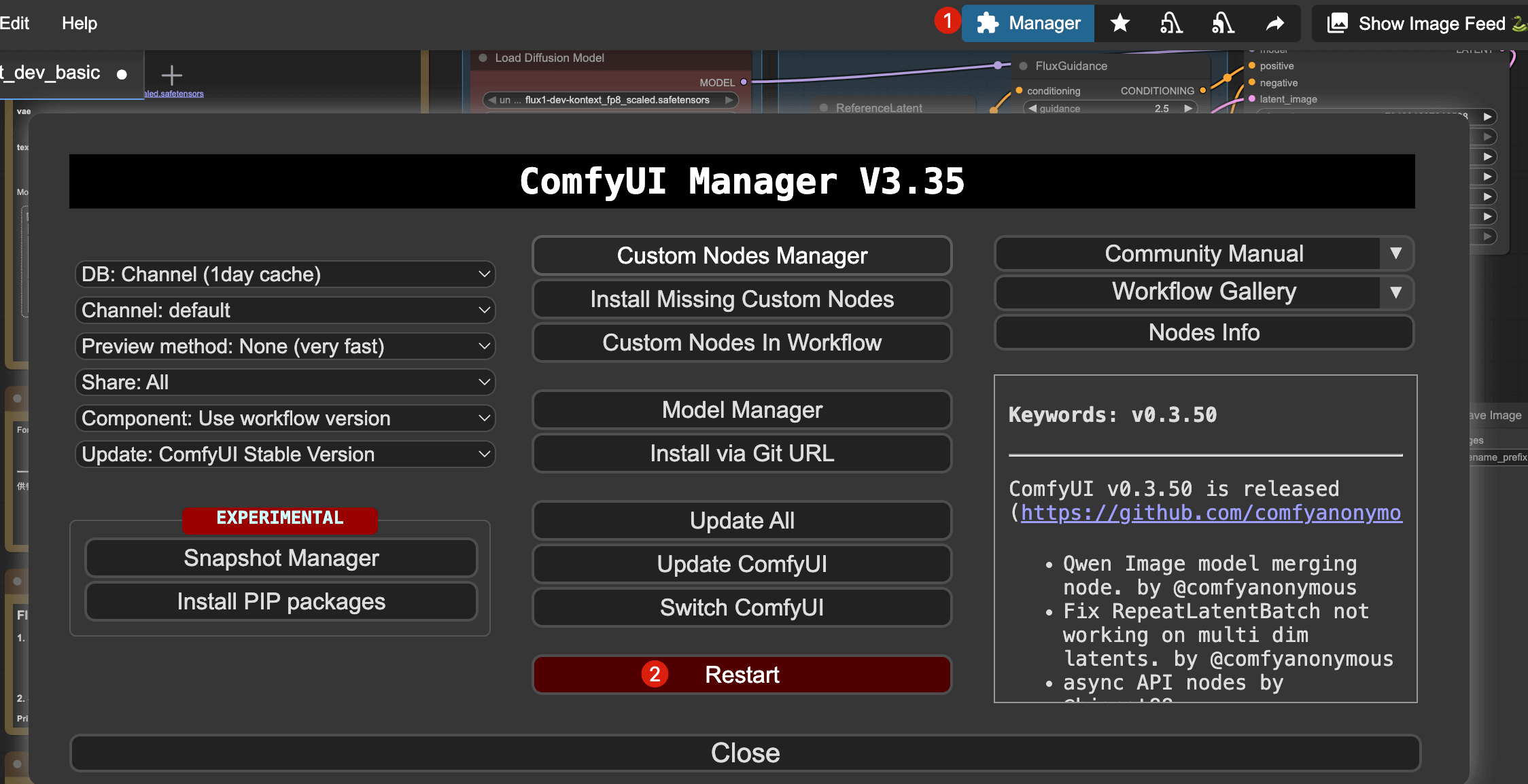Screen dimensions: 1528x784
Task: Click Workflow Gallery button
Action: tap(1188, 292)
